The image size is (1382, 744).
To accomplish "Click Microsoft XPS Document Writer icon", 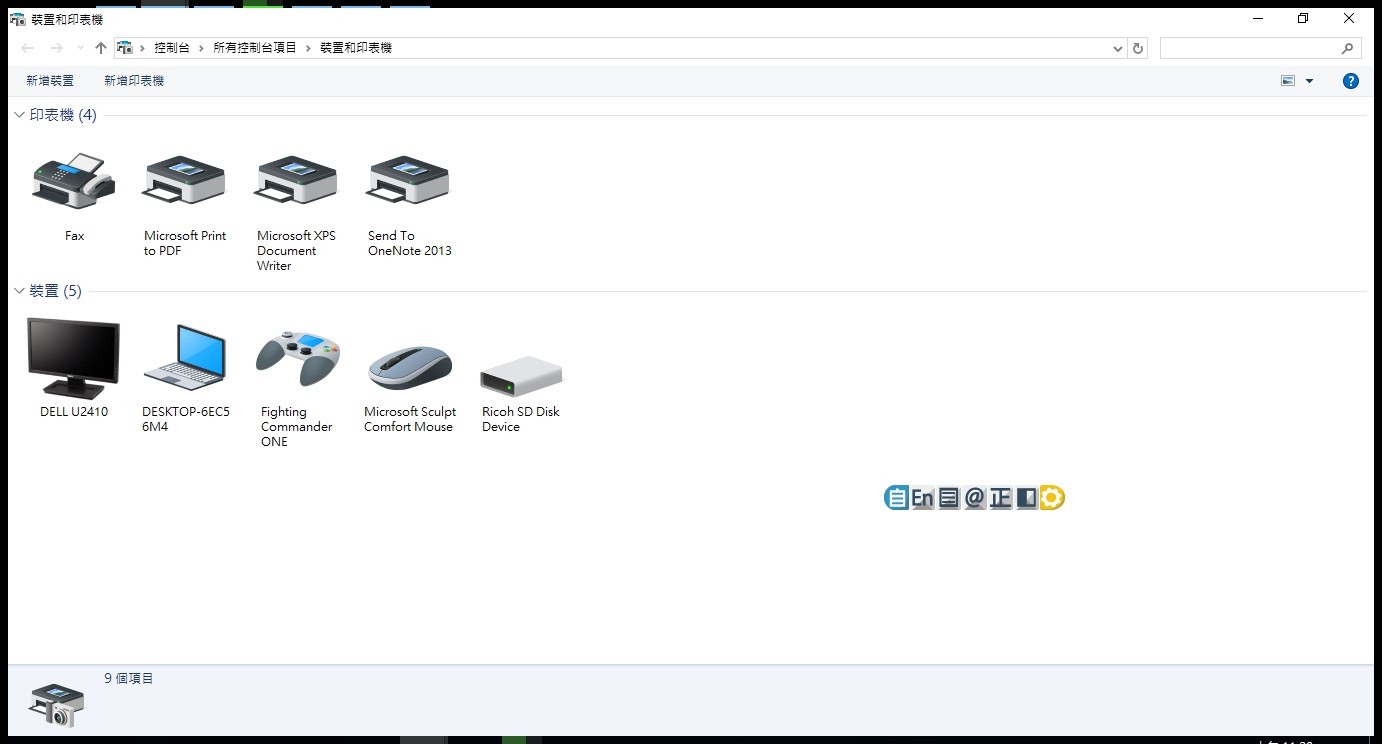I will tap(297, 182).
